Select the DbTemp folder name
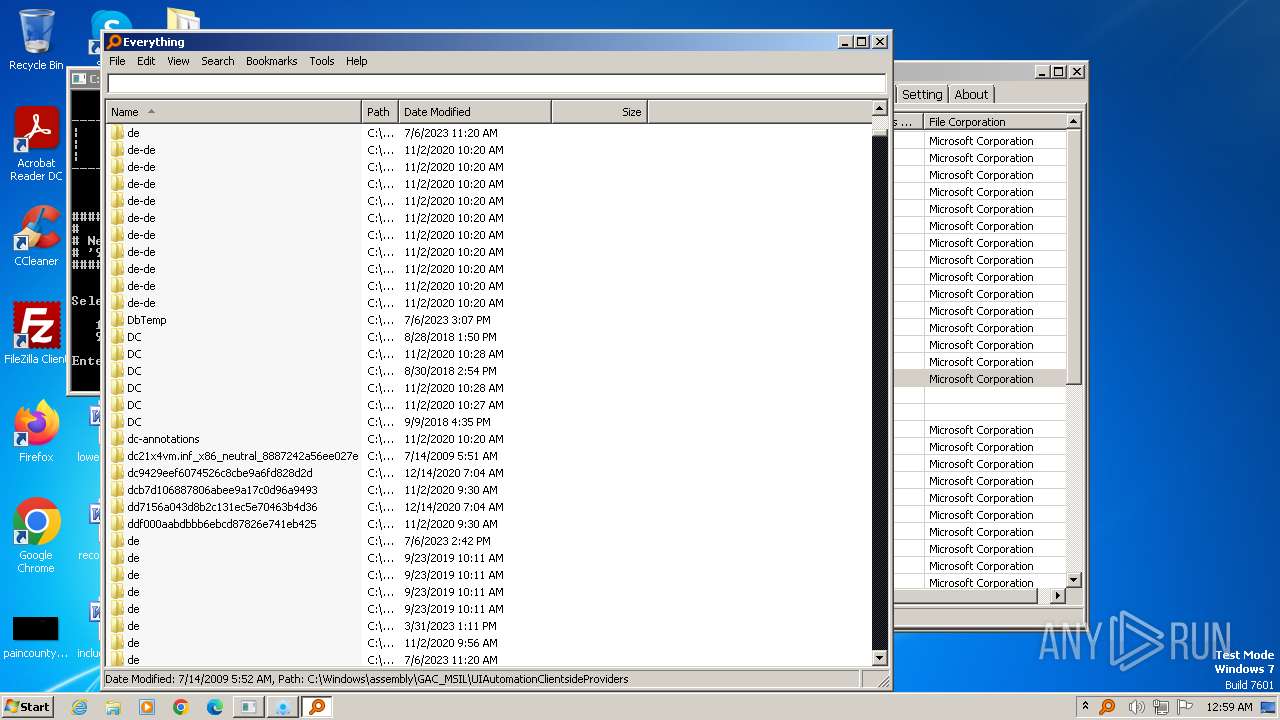 click(146, 320)
